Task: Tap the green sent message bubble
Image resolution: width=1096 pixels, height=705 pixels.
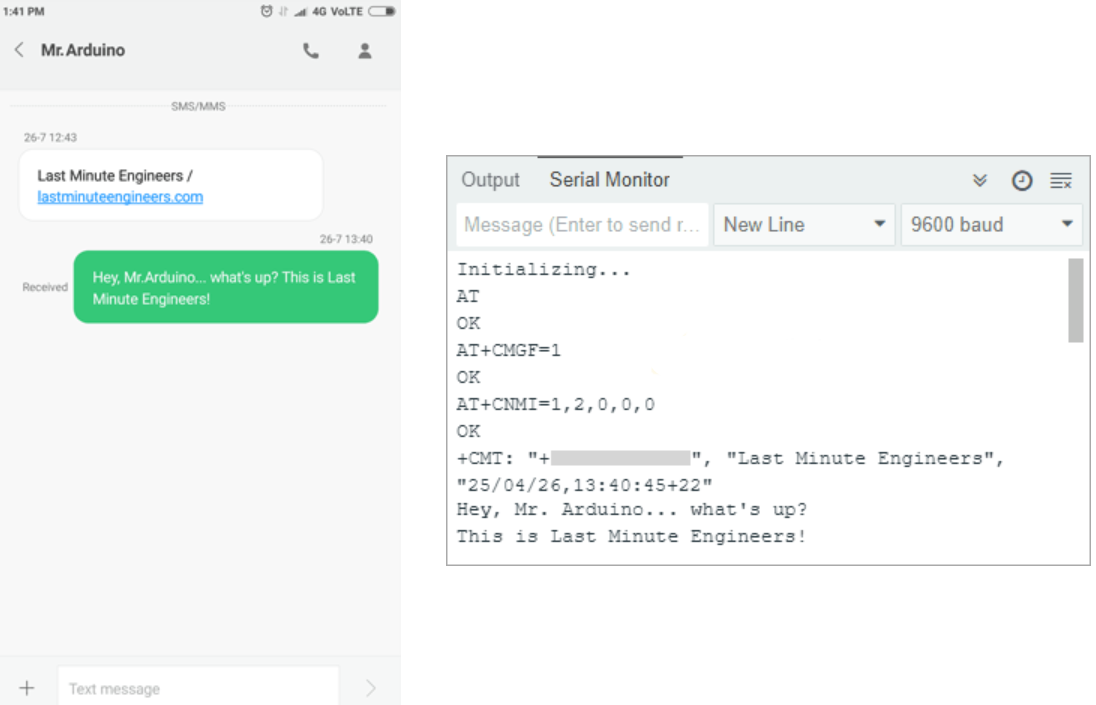Action: (x=225, y=287)
